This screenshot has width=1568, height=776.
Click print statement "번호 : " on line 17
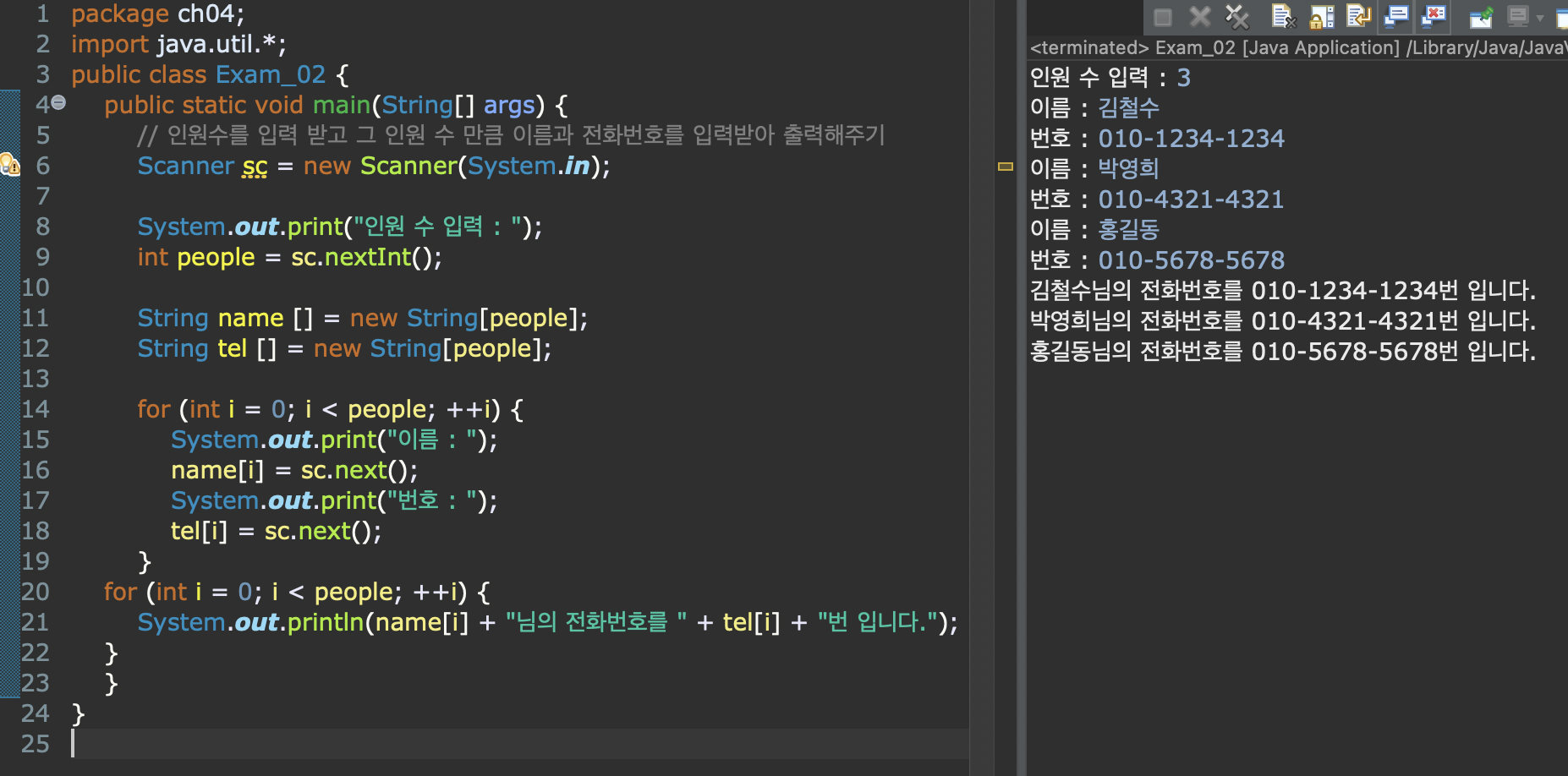(334, 500)
